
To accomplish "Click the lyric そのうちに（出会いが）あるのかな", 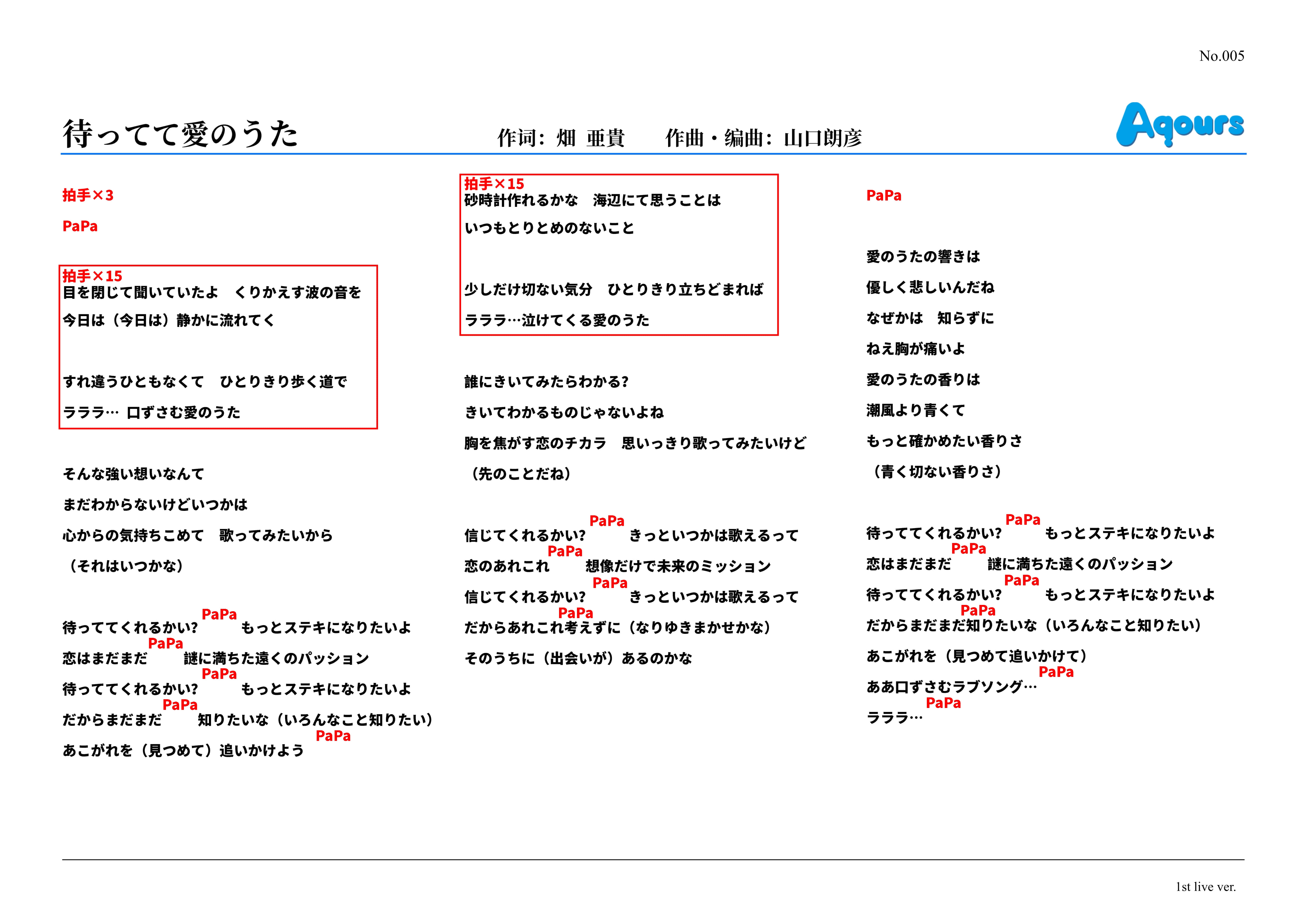I will coord(578,658).
